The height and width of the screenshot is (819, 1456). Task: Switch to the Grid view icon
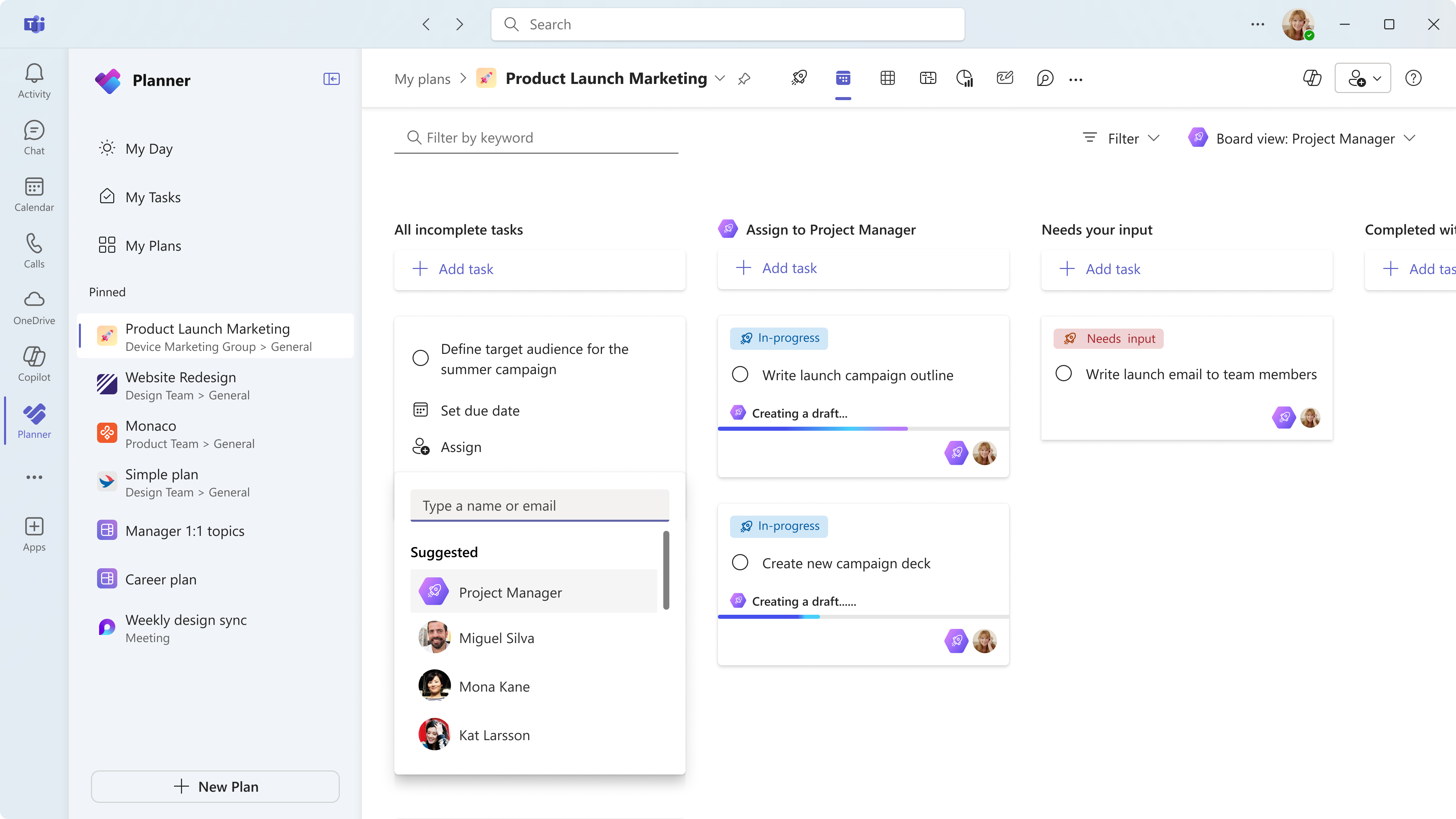coord(887,78)
